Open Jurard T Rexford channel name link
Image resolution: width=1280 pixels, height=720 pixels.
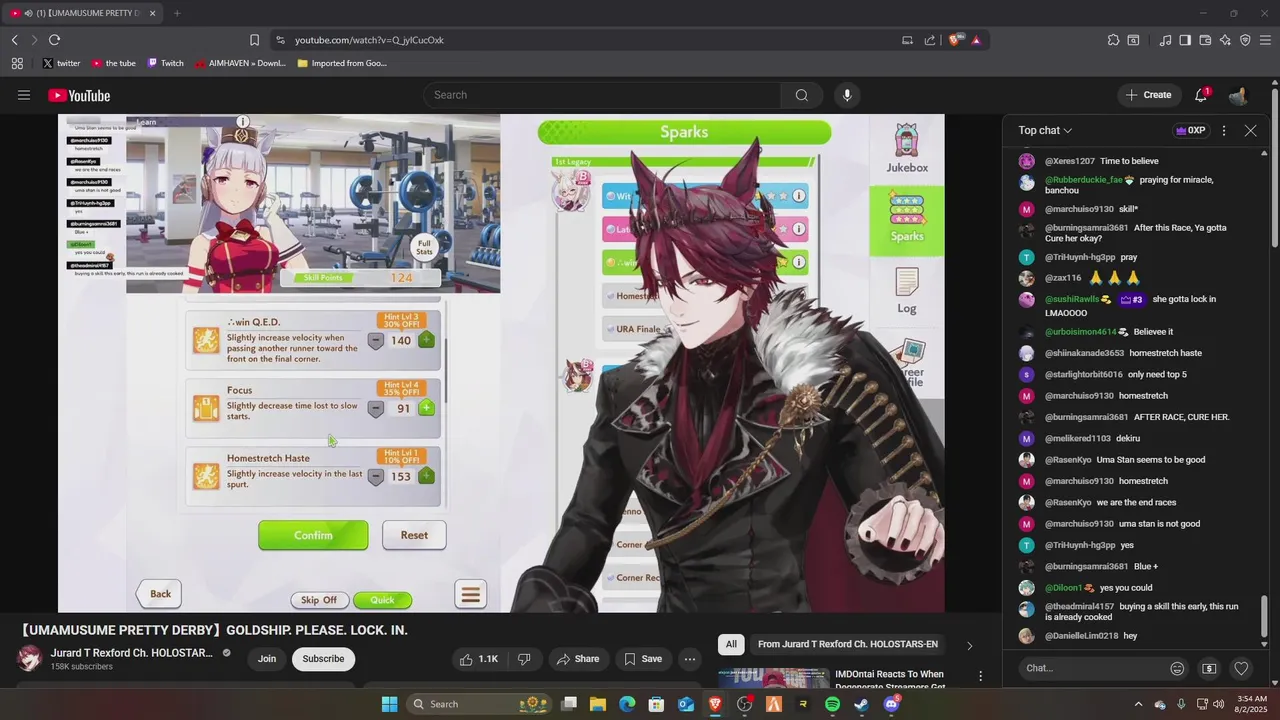[132, 653]
